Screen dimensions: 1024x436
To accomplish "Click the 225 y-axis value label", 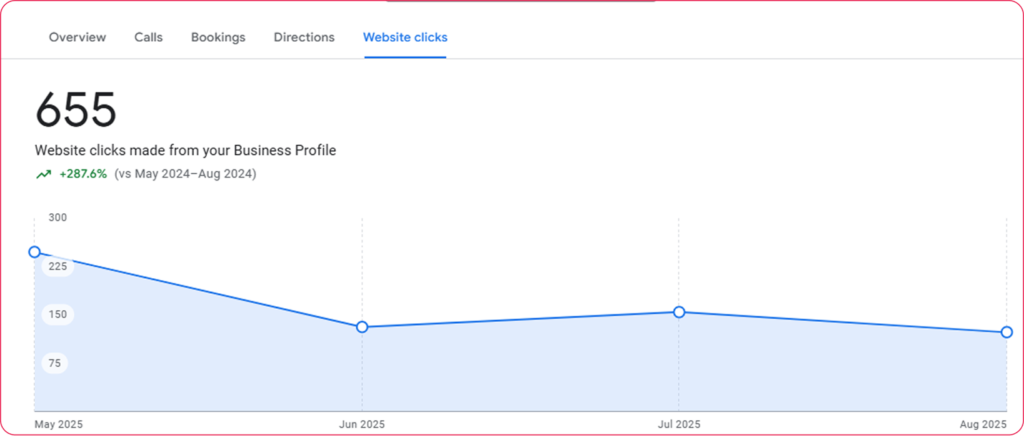I will click(x=56, y=266).
